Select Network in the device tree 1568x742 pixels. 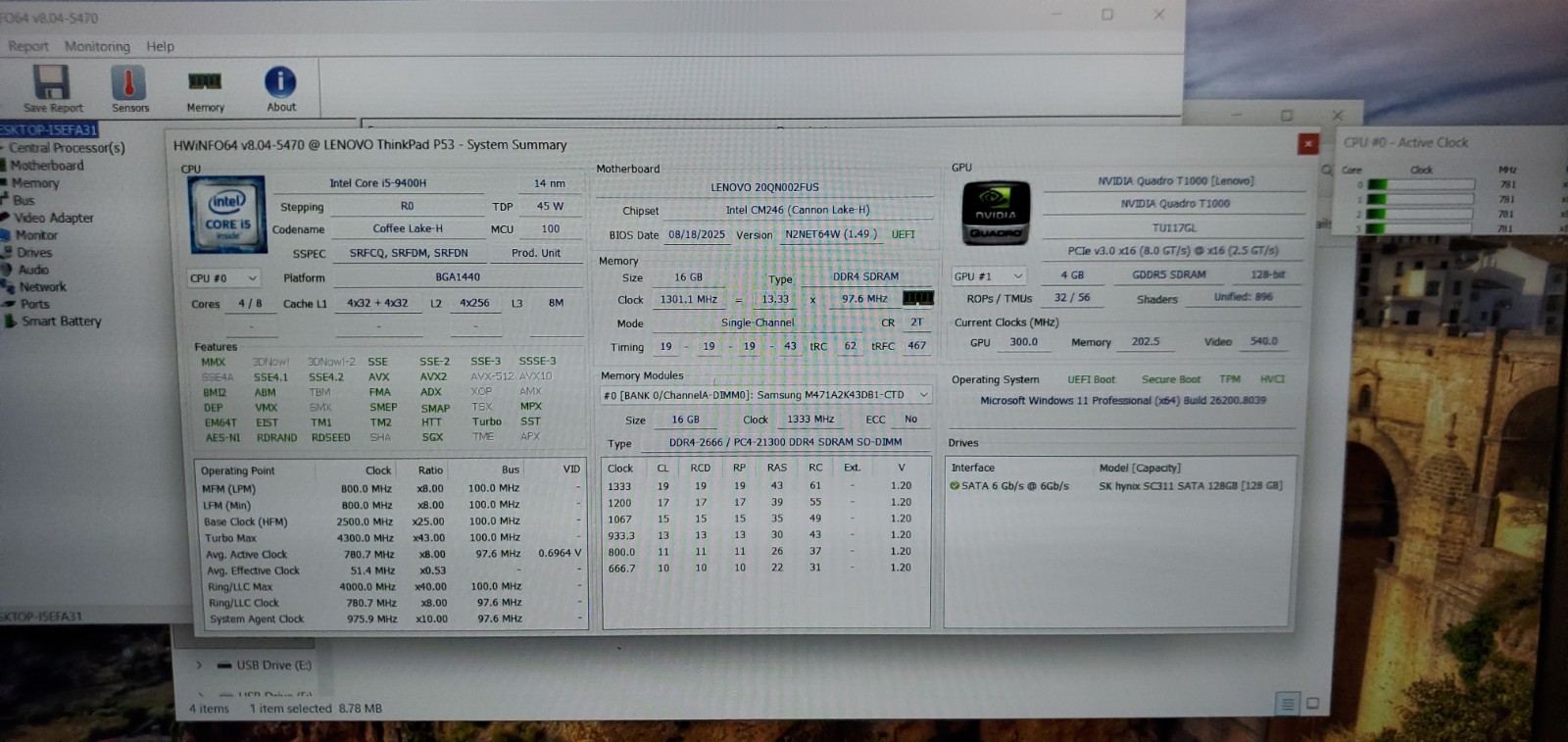point(42,287)
